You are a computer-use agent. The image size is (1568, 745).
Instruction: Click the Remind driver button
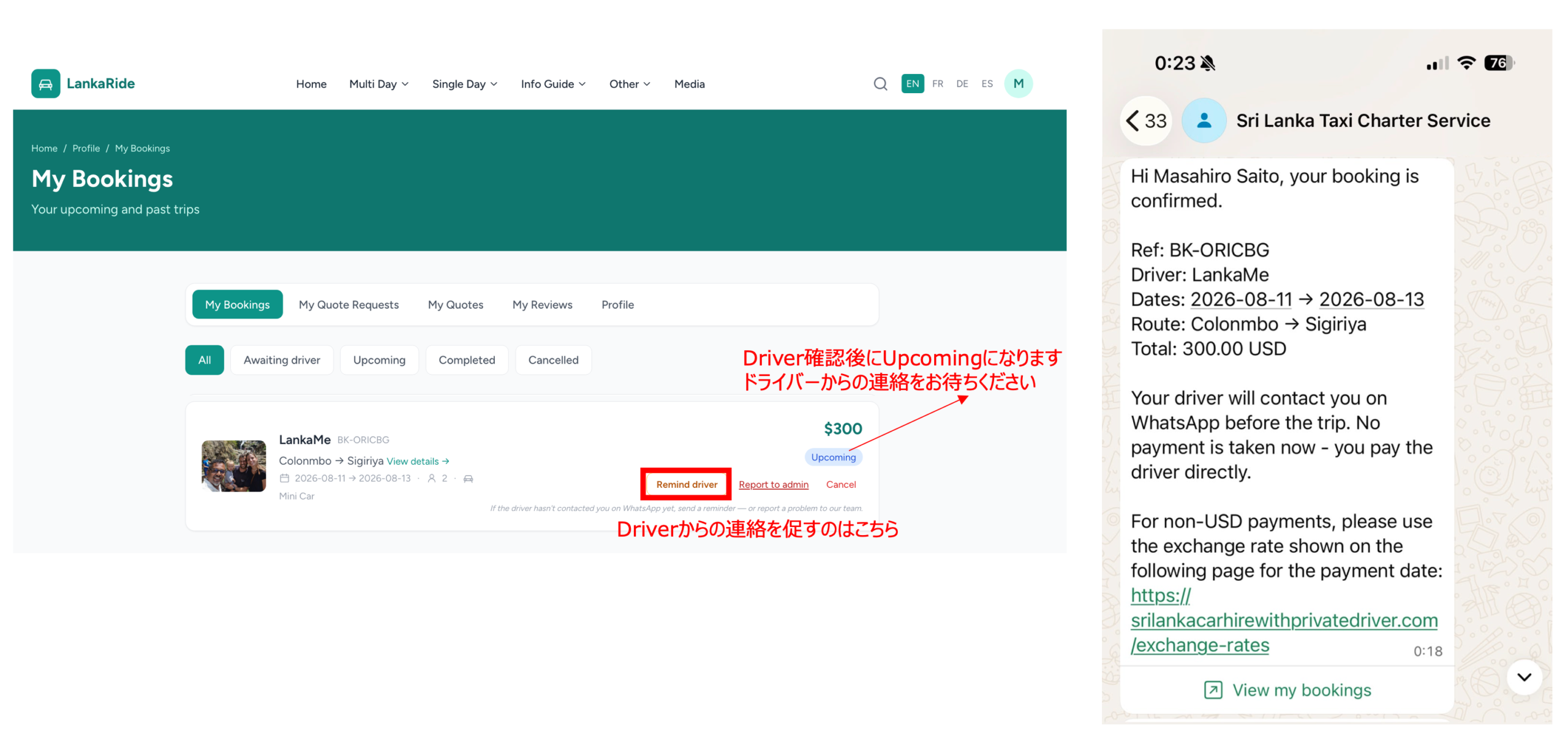[x=687, y=484]
